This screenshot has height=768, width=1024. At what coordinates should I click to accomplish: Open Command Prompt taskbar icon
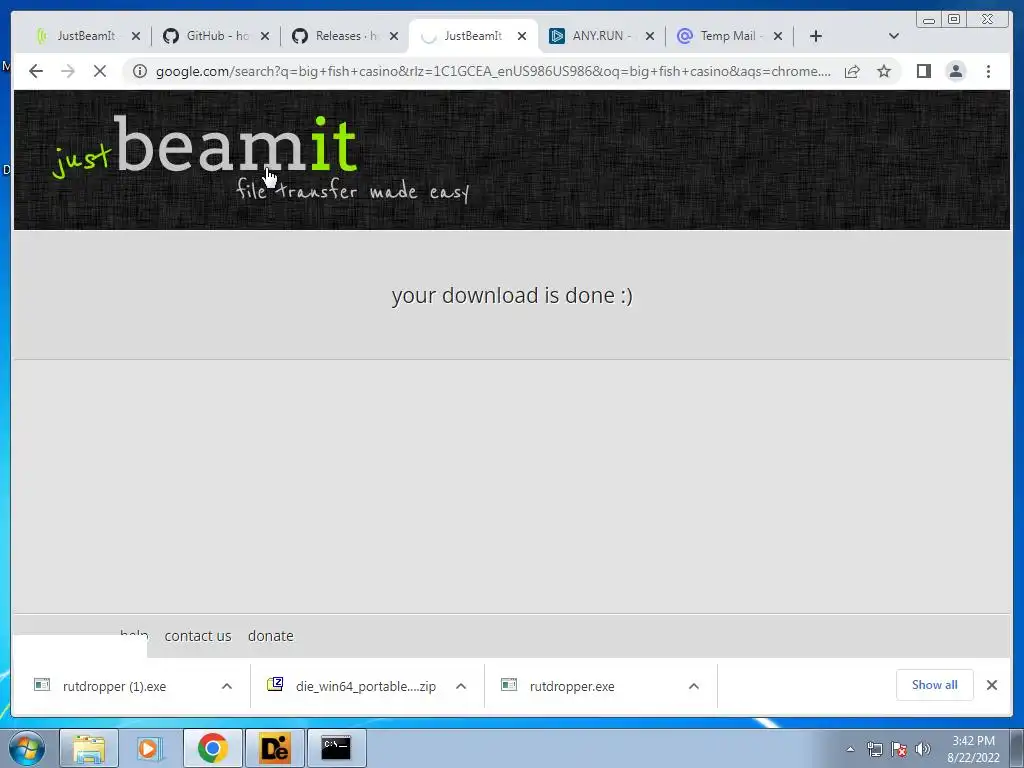pyautogui.click(x=336, y=748)
